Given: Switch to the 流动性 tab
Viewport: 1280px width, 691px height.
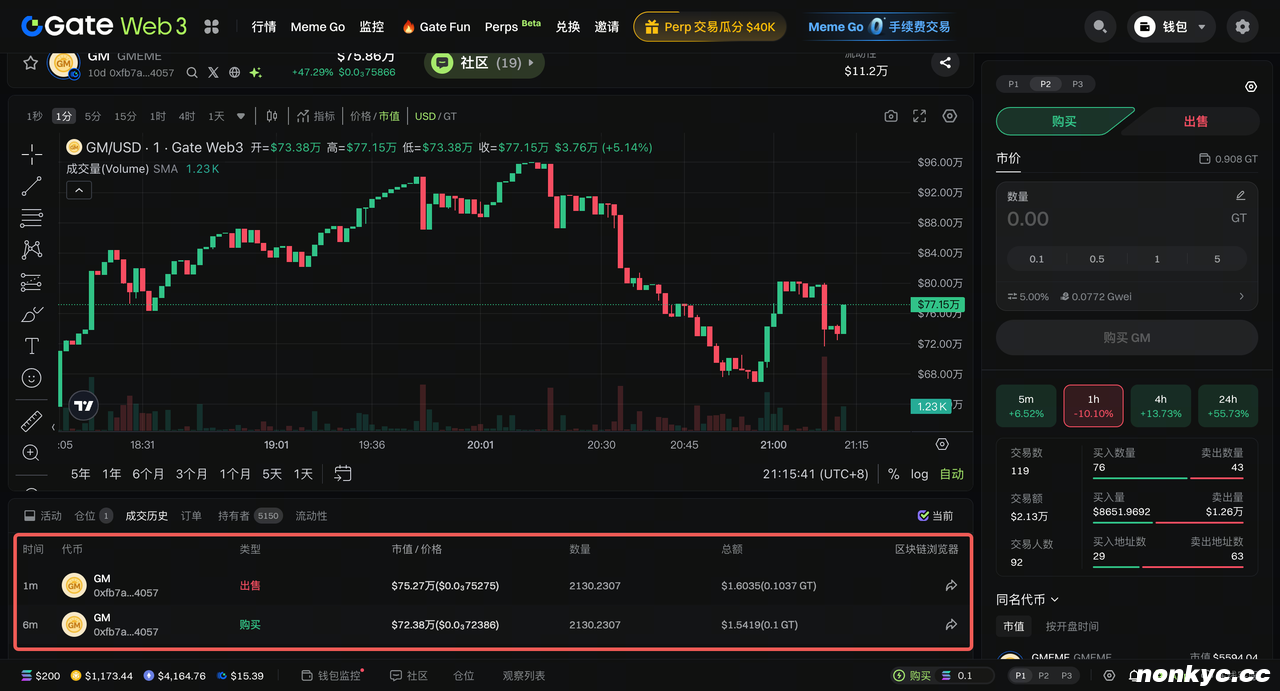Looking at the screenshot, I should [311, 516].
